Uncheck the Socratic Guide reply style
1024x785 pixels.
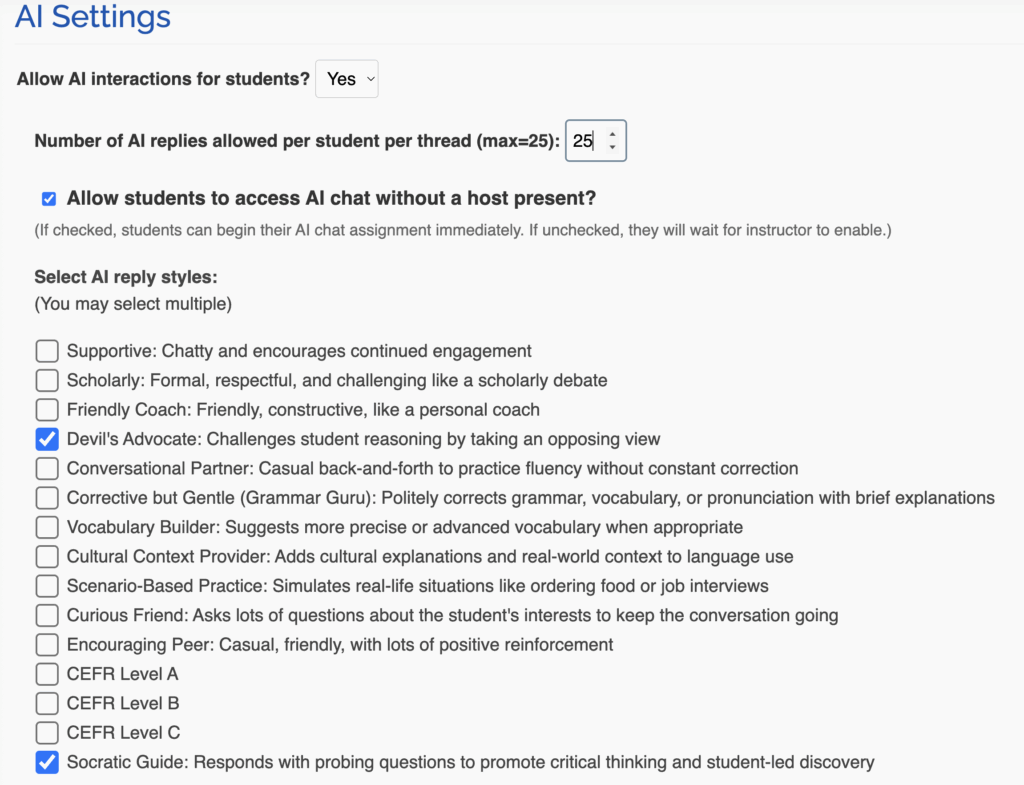point(47,762)
